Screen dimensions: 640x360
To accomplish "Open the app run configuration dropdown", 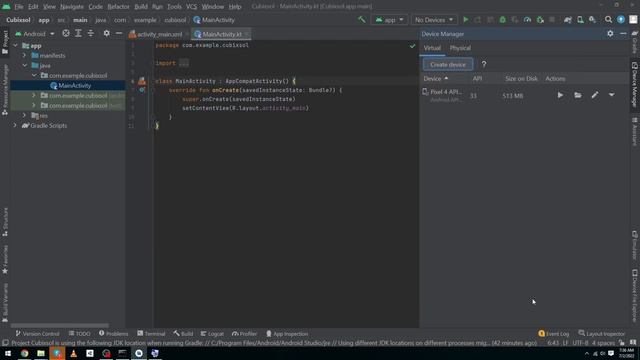I will click(389, 20).
